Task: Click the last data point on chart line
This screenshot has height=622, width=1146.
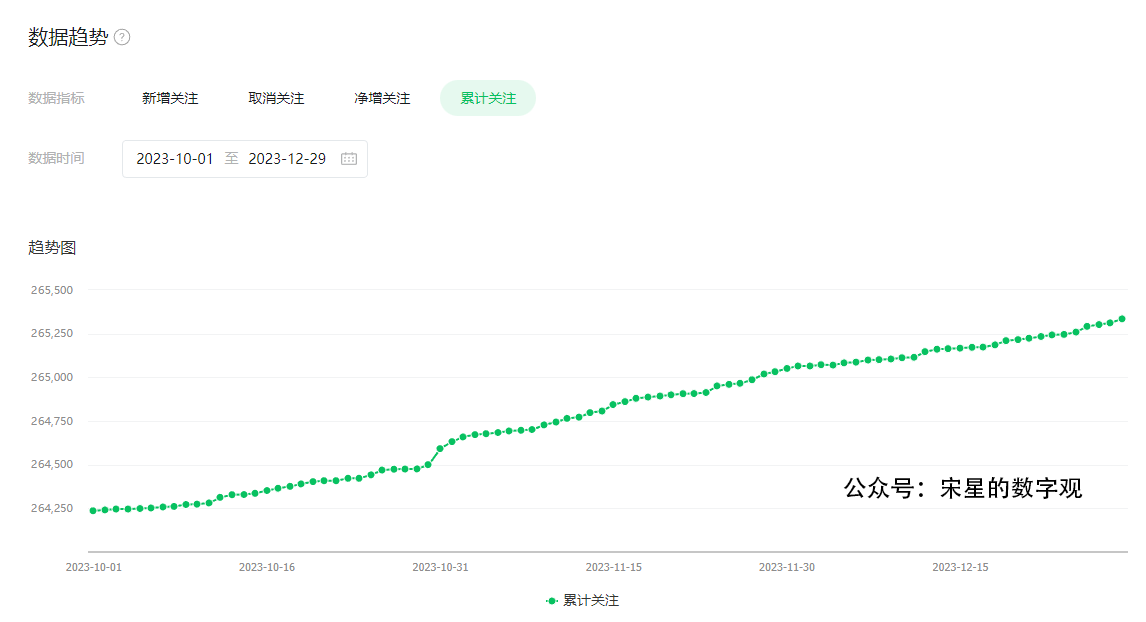Action: pos(1122,319)
